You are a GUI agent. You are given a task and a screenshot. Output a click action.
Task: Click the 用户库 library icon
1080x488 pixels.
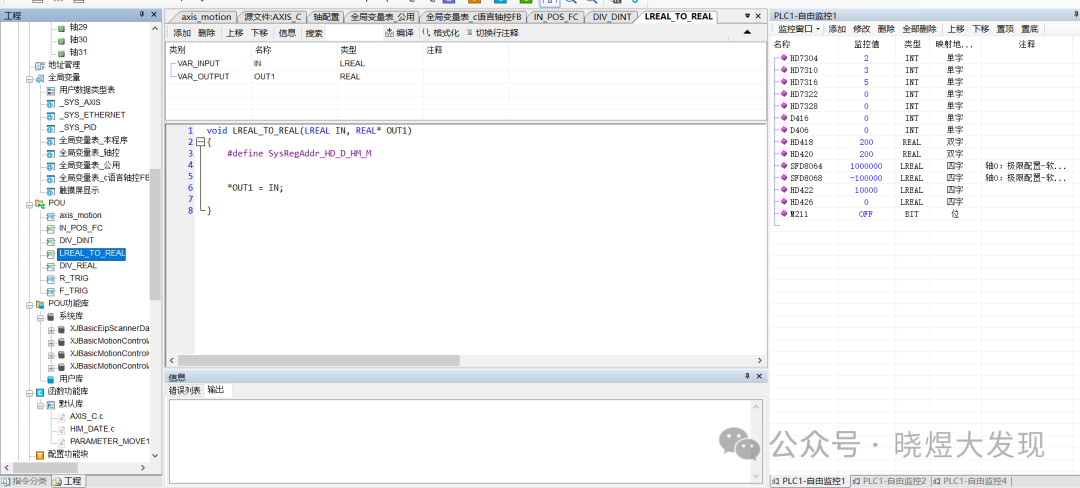pyautogui.click(x=50, y=379)
